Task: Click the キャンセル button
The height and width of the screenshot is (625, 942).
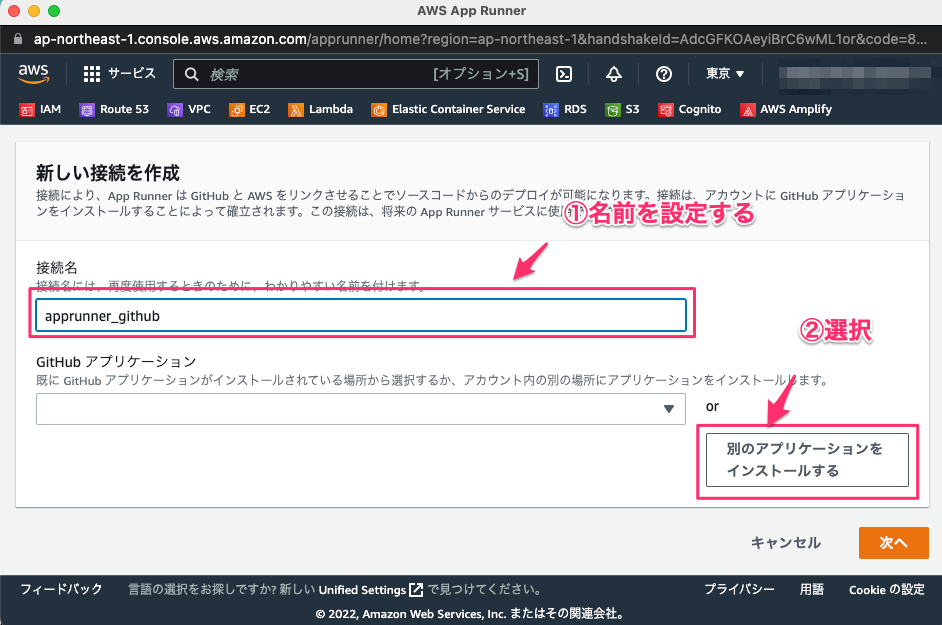Action: [x=785, y=543]
